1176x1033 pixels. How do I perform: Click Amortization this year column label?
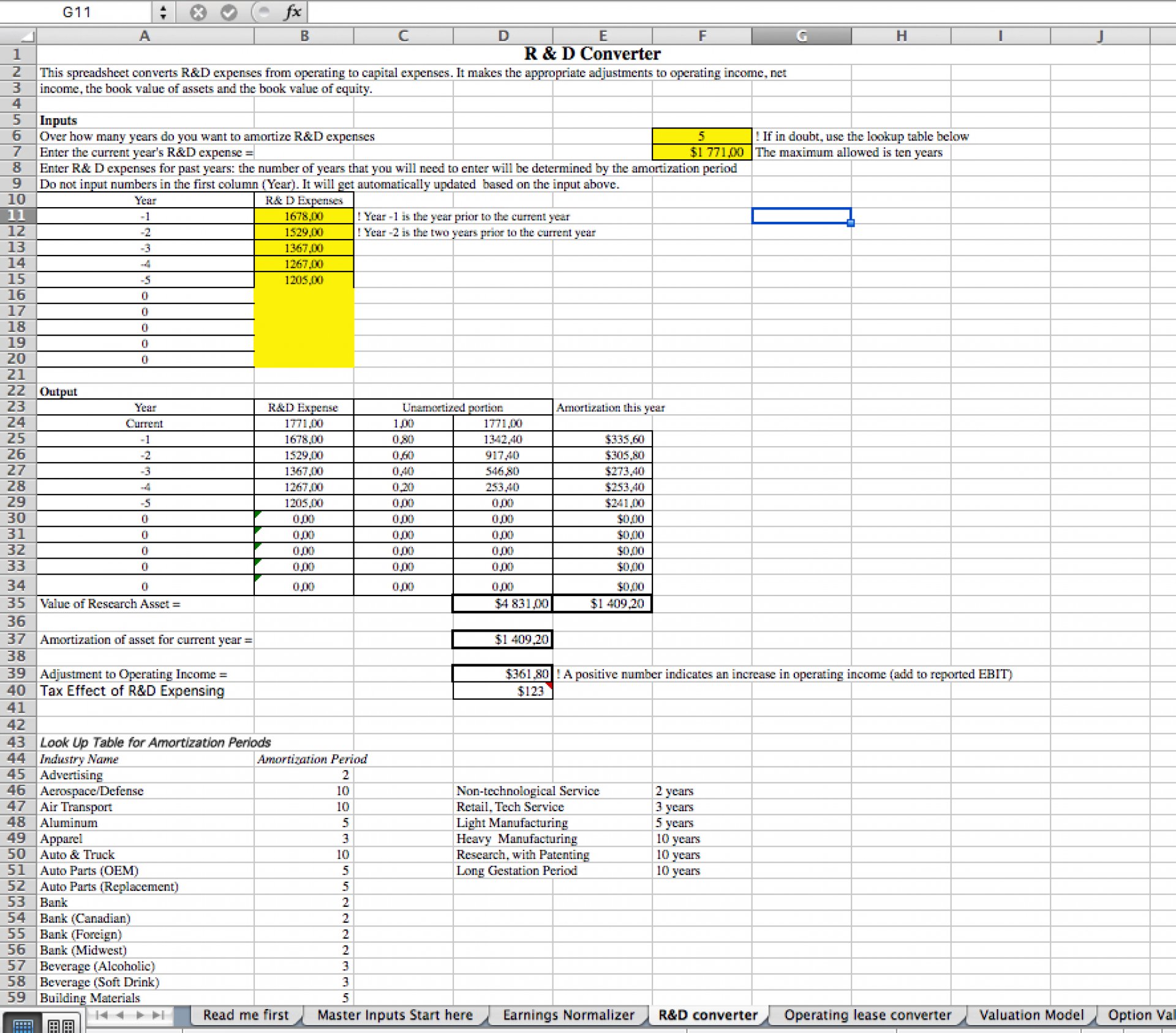coord(611,407)
